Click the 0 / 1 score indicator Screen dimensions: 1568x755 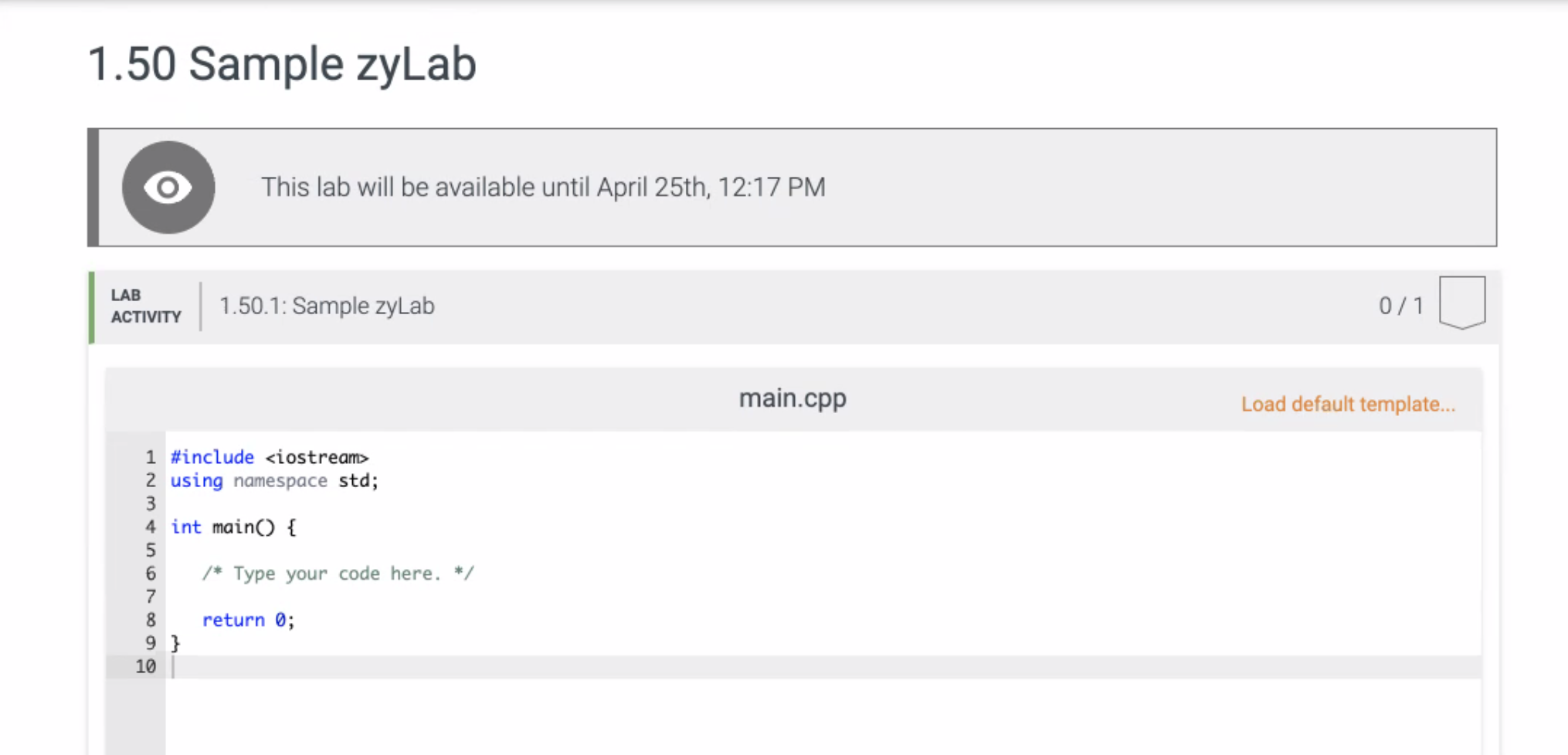pyautogui.click(x=1402, y=306)
